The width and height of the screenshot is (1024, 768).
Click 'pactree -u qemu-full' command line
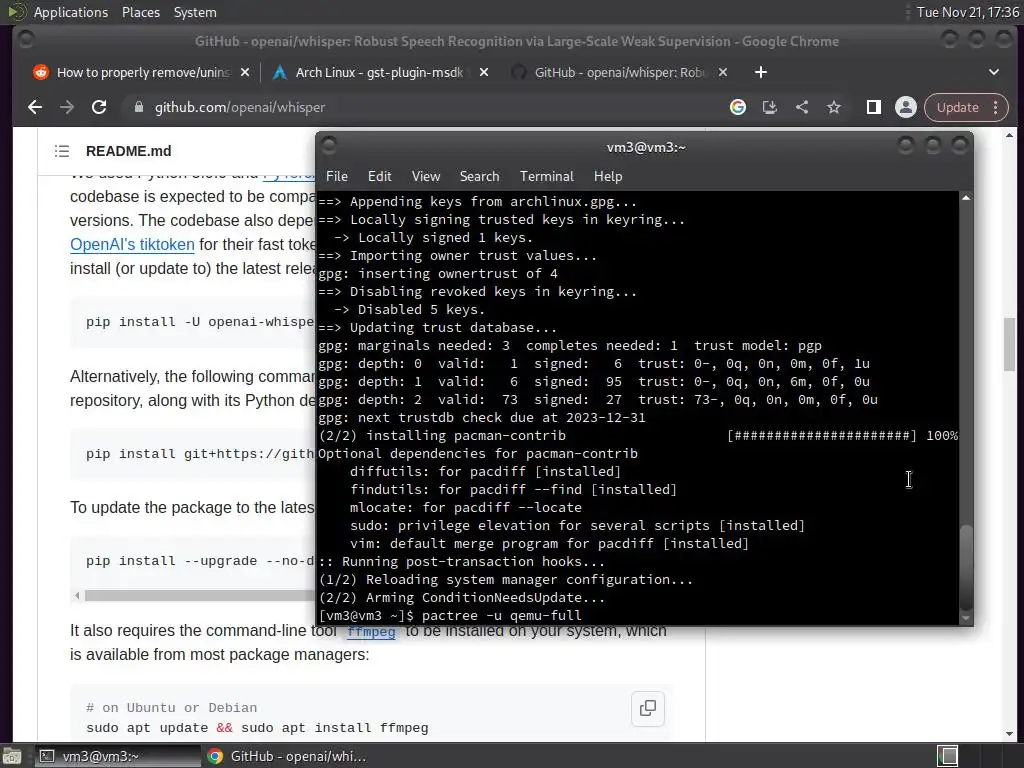[x=502, y=615]
